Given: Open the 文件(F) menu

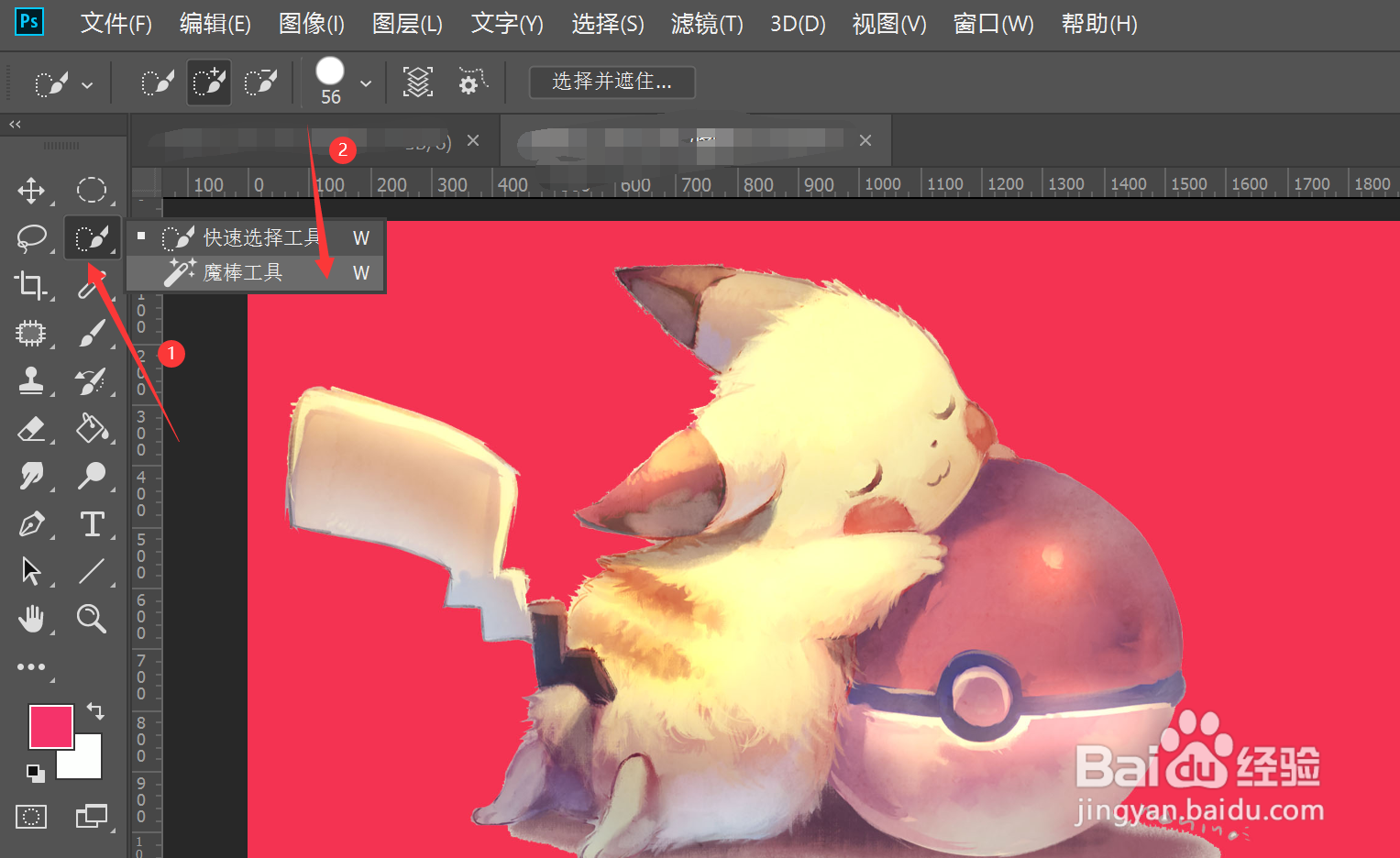Looking at the screenshot, I should click(x=116, y=24).
